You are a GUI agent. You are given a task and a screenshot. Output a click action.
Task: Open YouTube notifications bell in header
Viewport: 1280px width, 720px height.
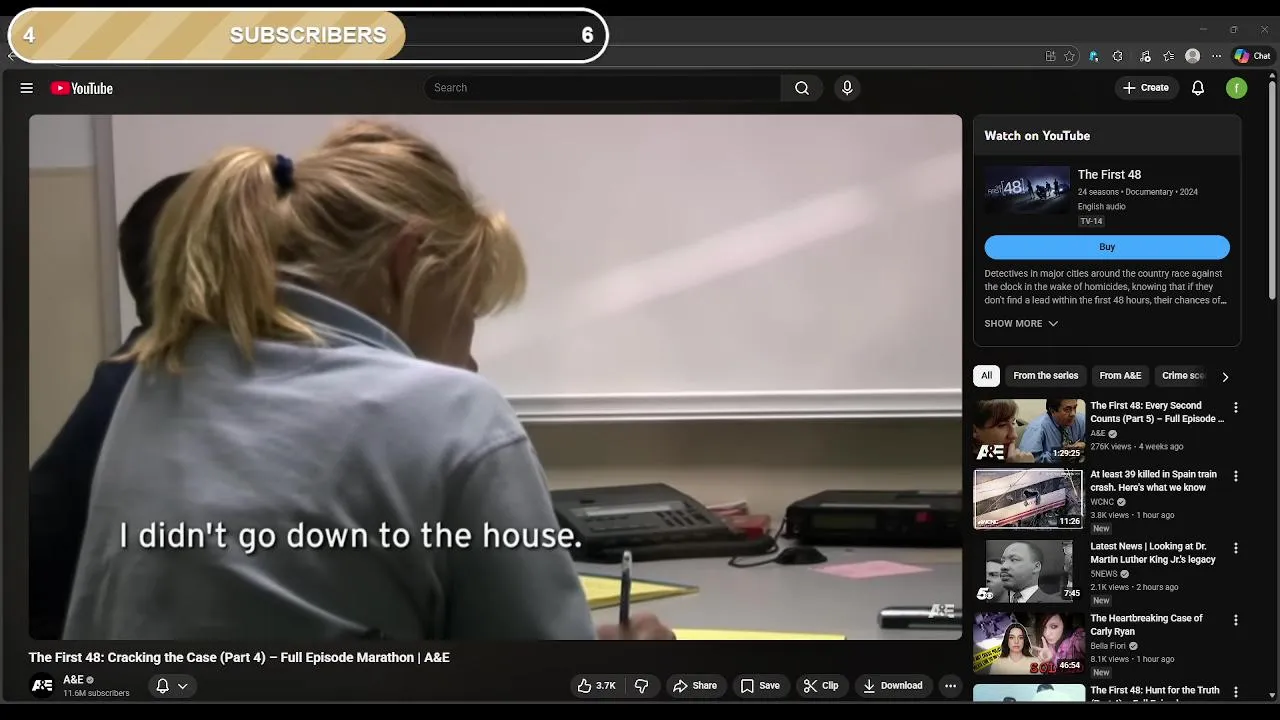tap(1198, 88)
